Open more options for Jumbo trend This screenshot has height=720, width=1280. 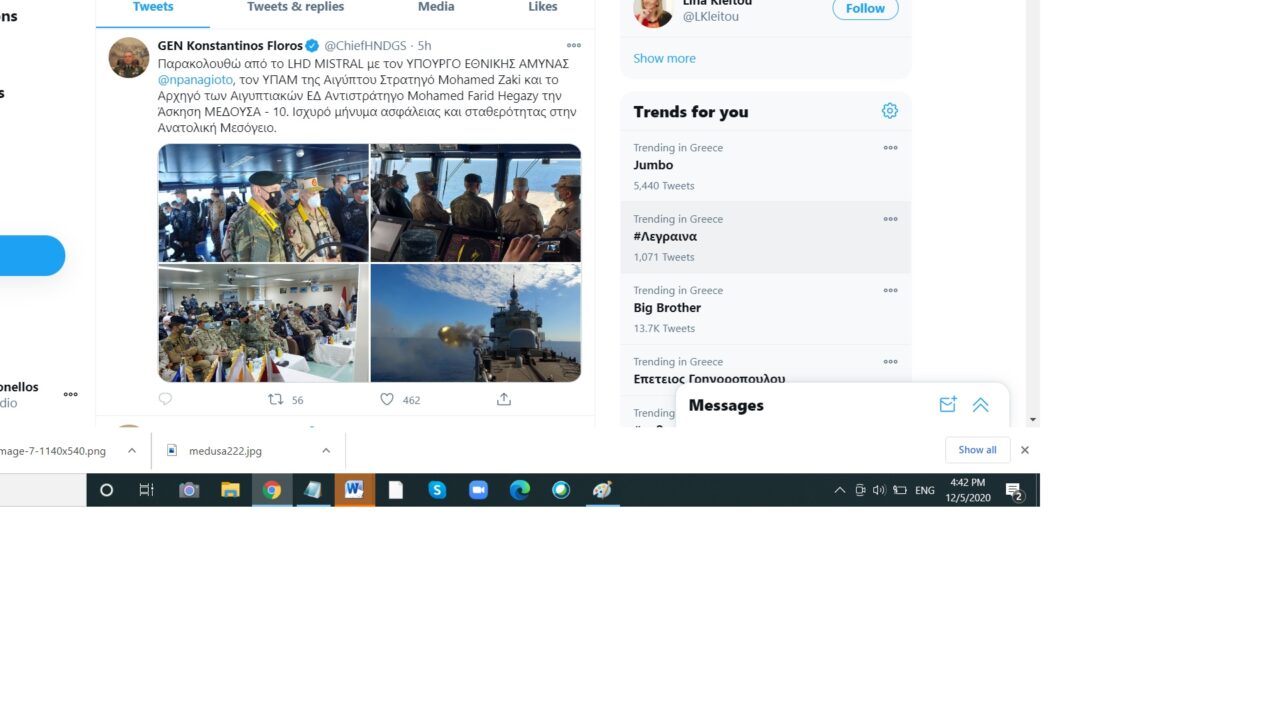[890, 148]
